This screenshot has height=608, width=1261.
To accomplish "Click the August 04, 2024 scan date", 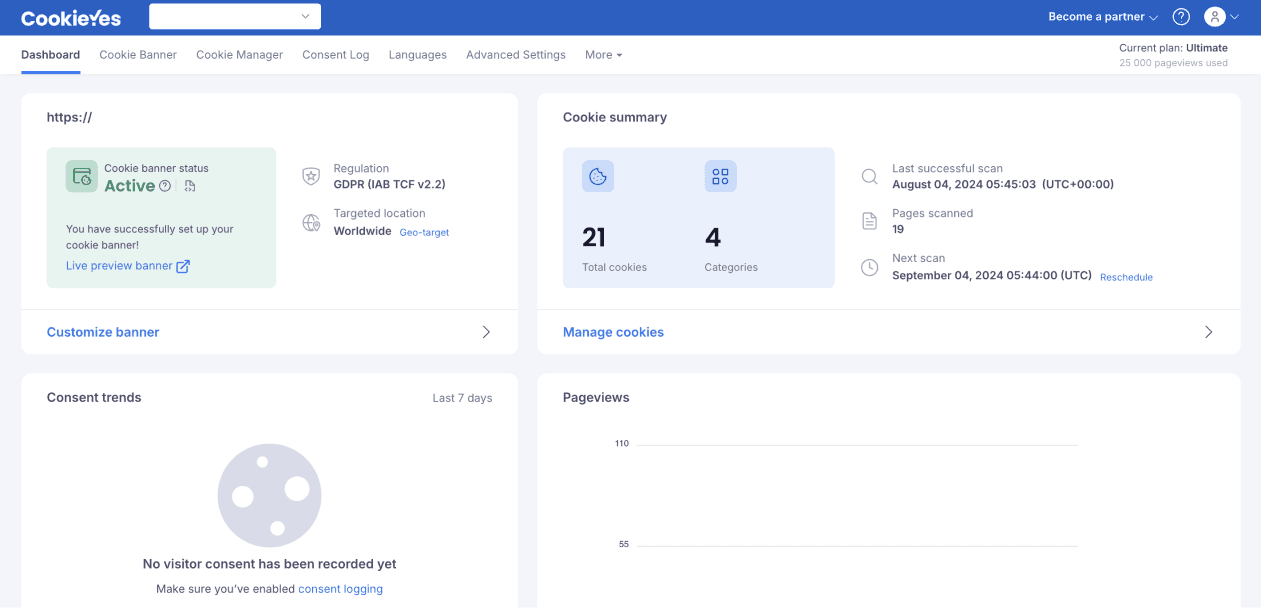I will pyautogui.click(x=1003, y=185).
